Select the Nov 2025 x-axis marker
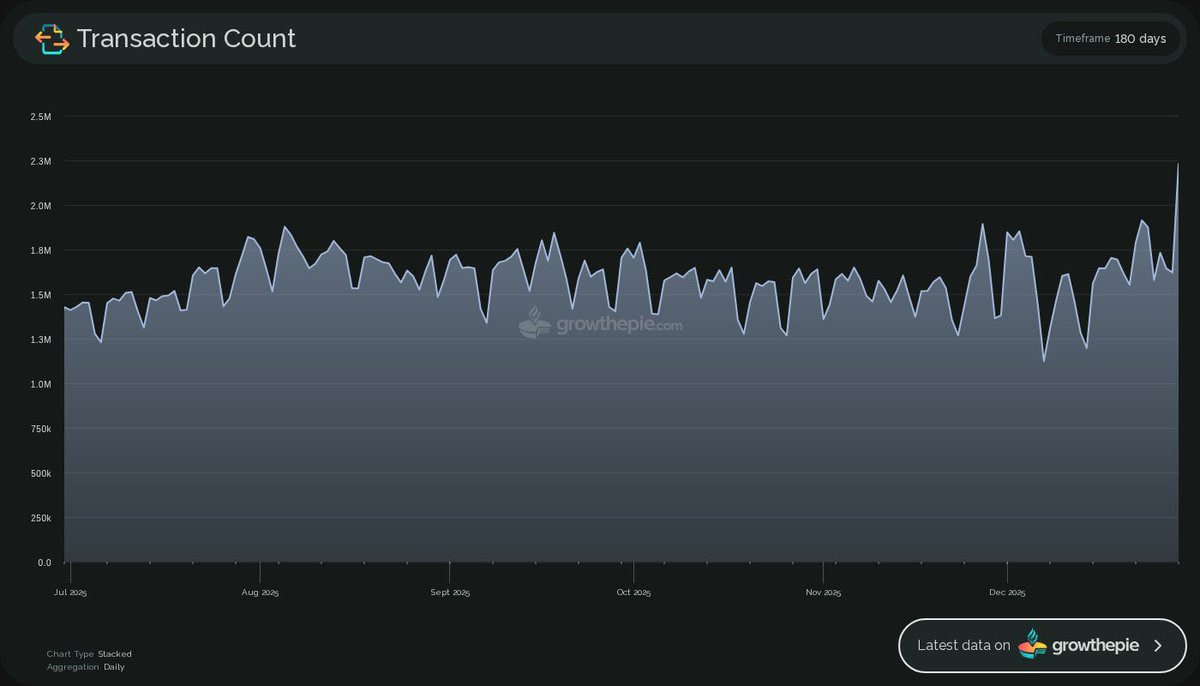Image resolution: width=1200 pixels, height=686 pixels. pyautogui.click(x=823, y=593)
